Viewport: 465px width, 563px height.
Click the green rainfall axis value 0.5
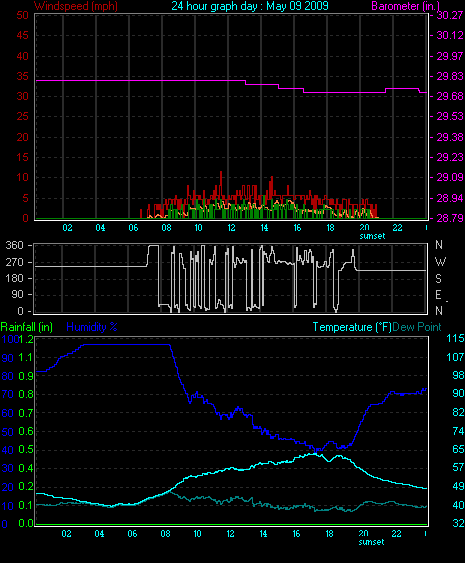tap(25, 450)
